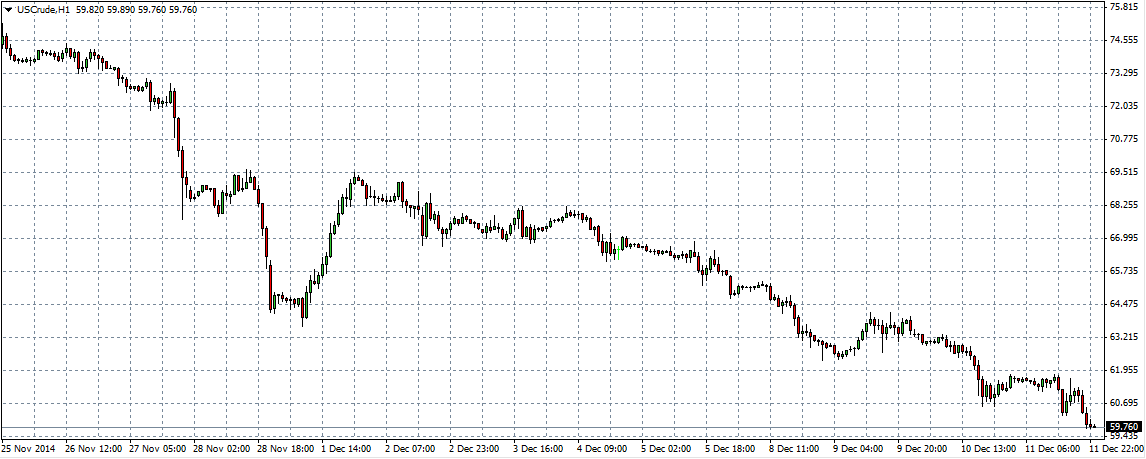Click the 28 Nov 18:00 time label
The height and width of the screenshot is (459, 1146).
pyautogui.click(x=286, y=448)
